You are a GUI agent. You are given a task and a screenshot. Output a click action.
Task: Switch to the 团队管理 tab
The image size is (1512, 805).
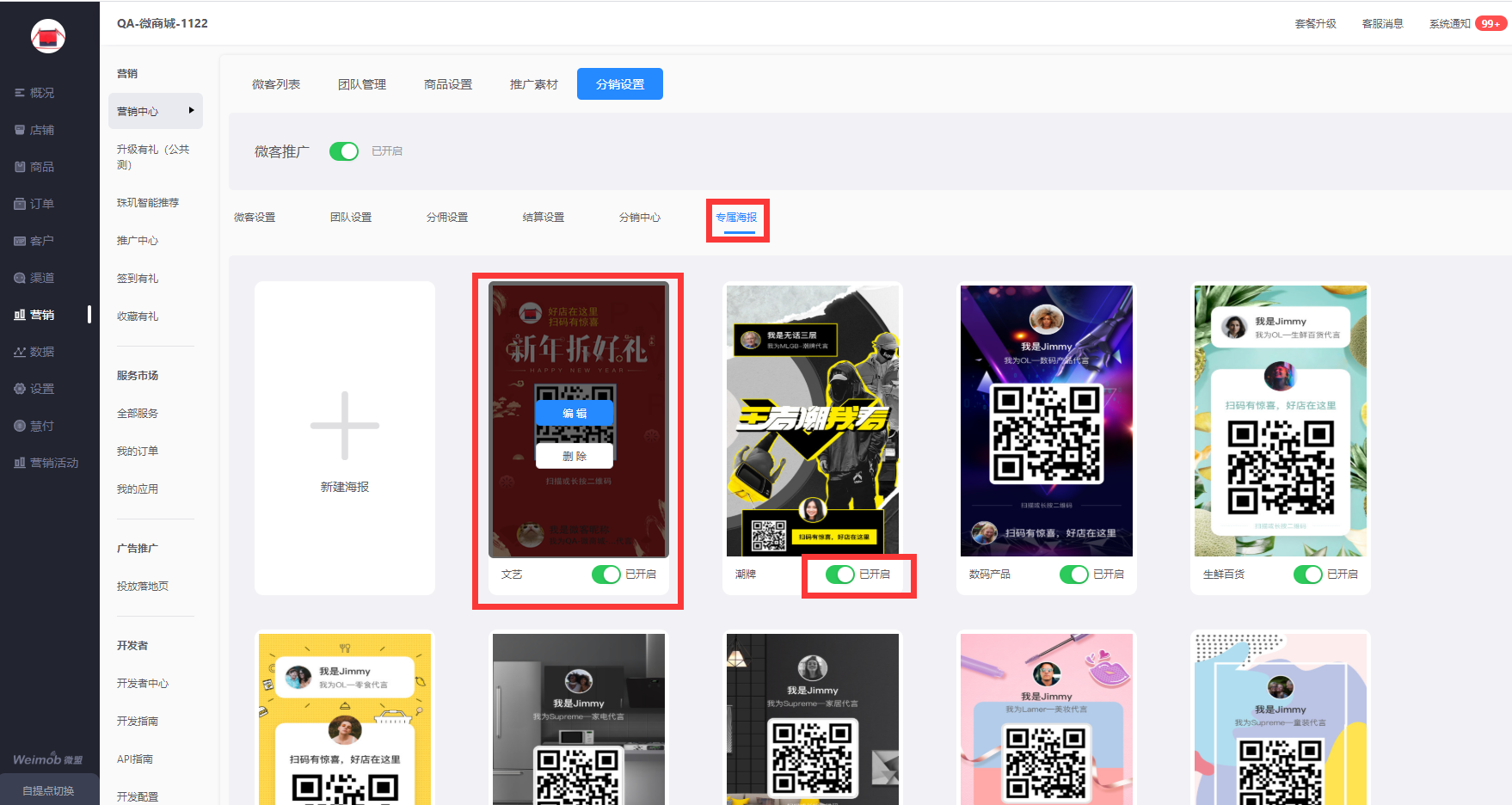(x=362, y=84)
